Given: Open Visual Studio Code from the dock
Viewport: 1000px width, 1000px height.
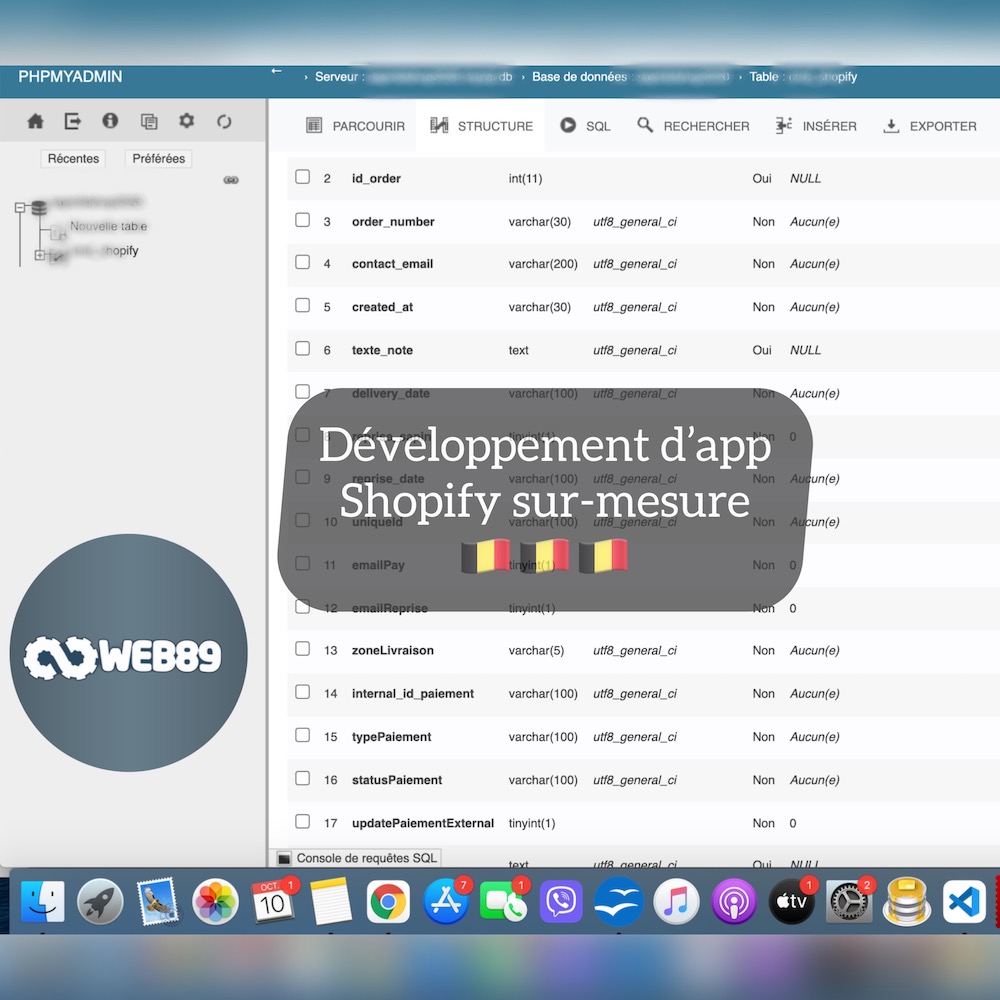Looking at the screenshot, I should (964, 902).
